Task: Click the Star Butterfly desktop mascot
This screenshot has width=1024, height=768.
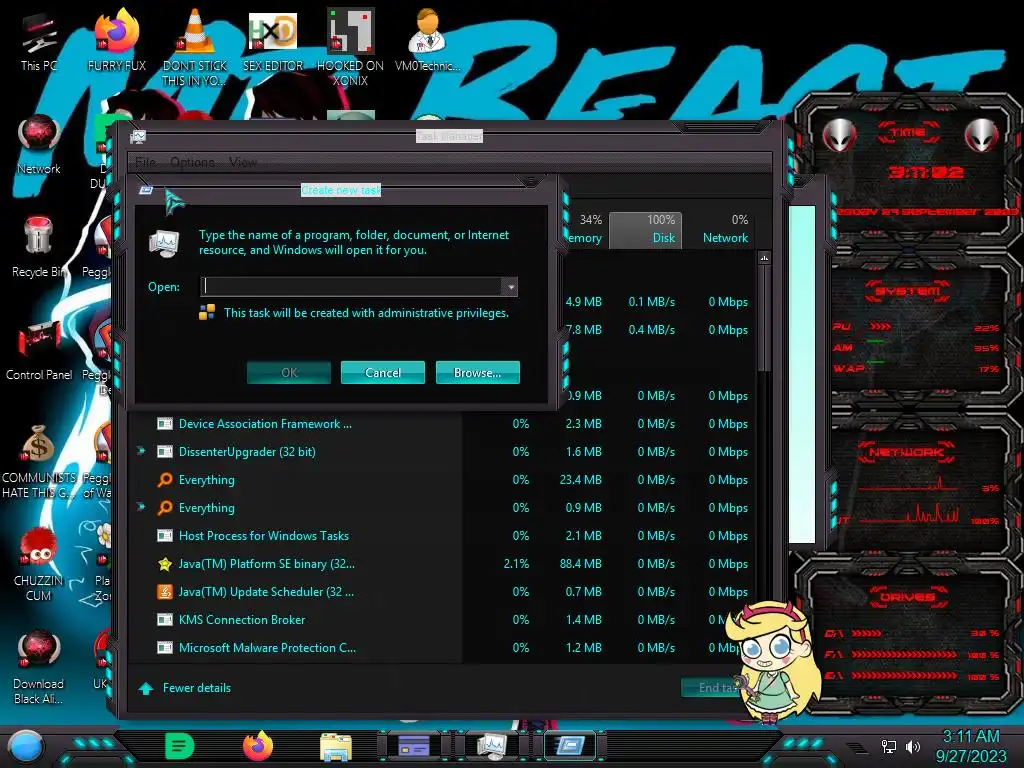Action: tap(775, 662)
